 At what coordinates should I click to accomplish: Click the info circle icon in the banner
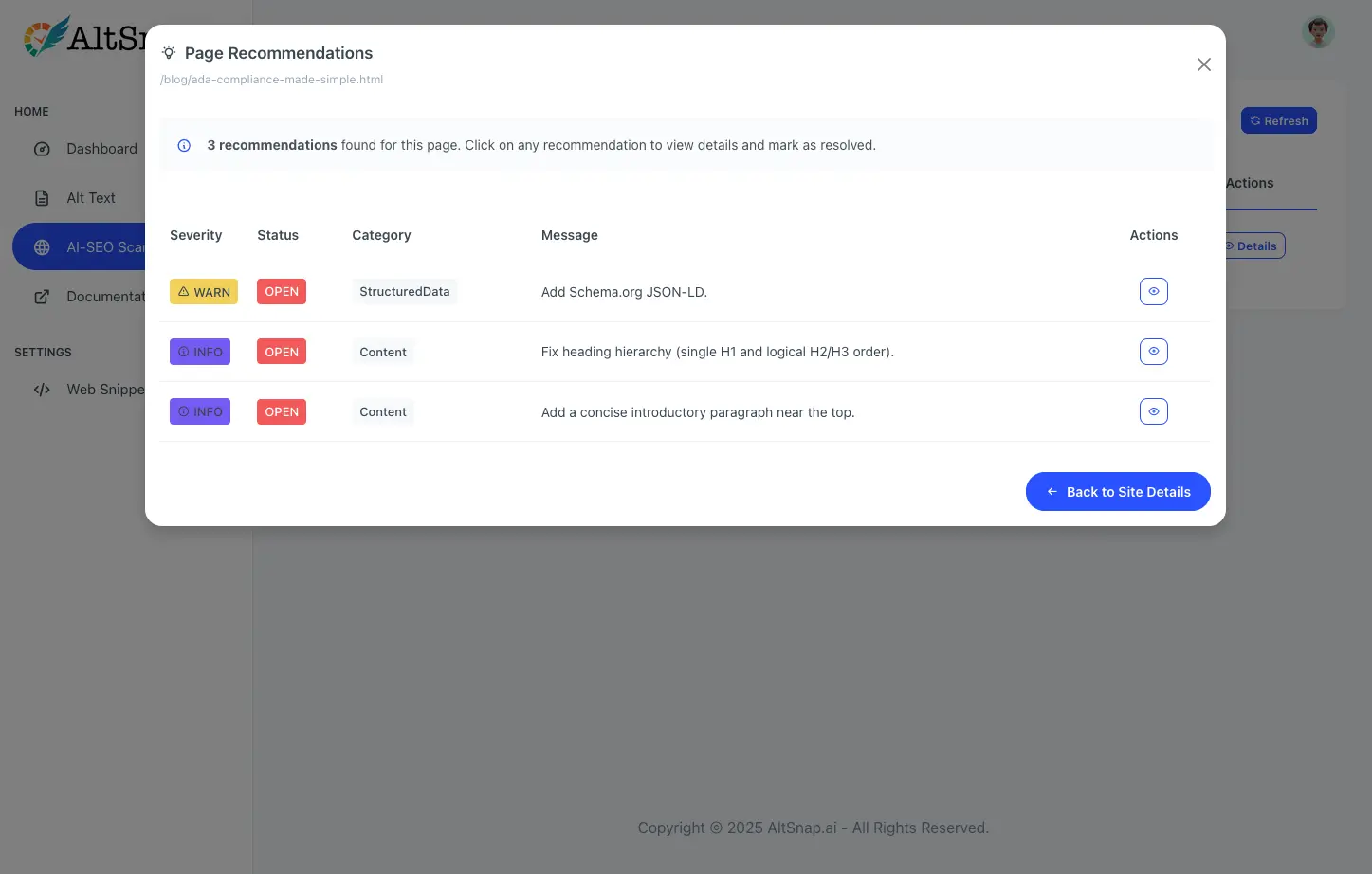[184, 145]
